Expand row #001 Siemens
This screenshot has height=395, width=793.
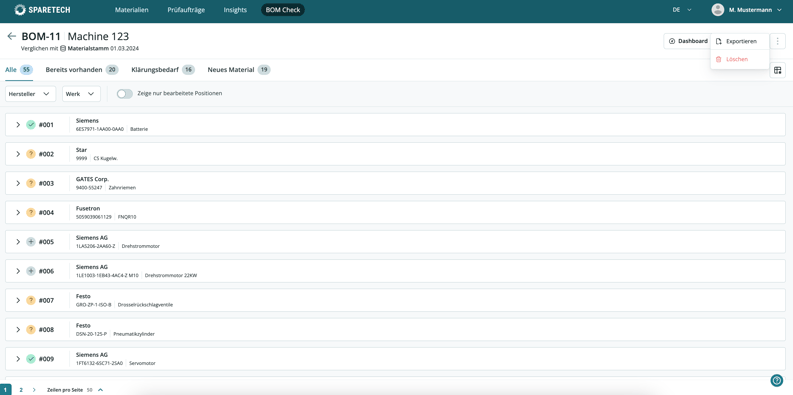tap(18, 124)
